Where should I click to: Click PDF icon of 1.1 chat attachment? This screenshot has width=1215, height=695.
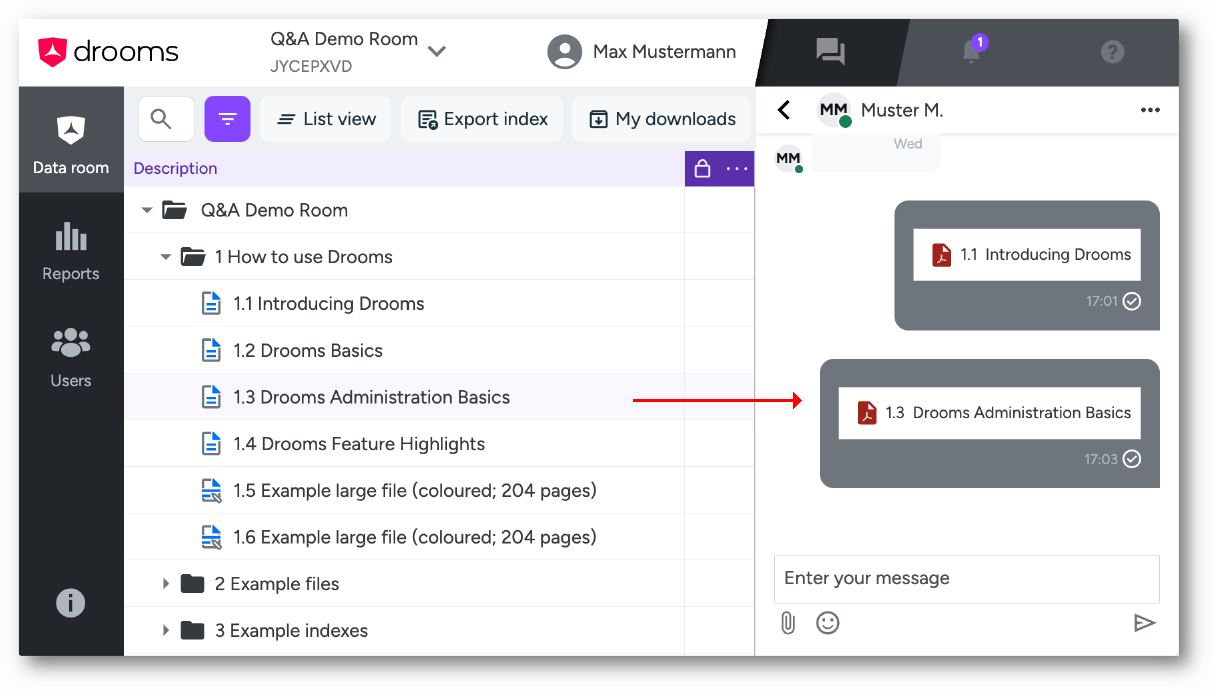941,255
